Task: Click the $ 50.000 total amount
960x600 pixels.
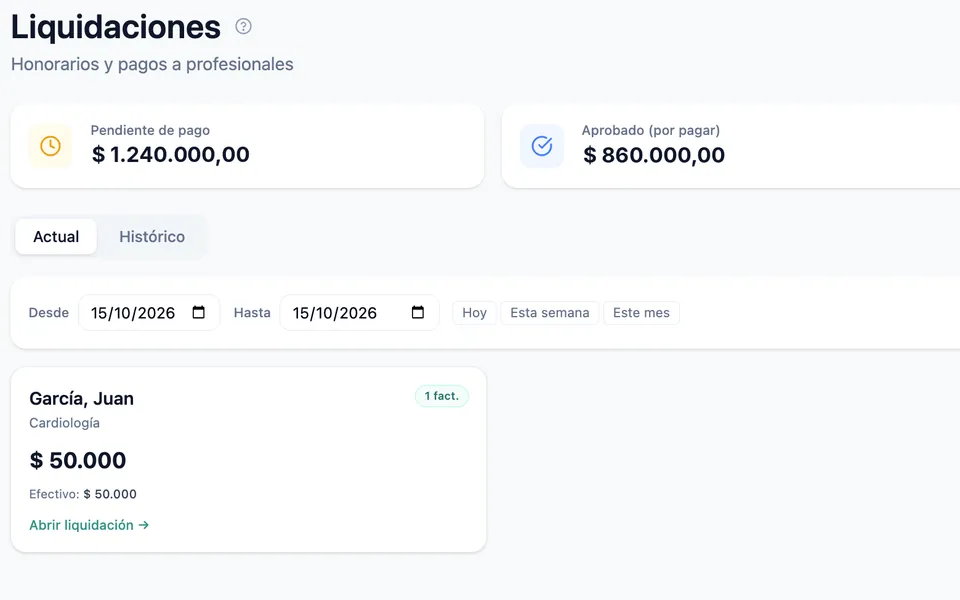Action: click(x=78, y=460)
